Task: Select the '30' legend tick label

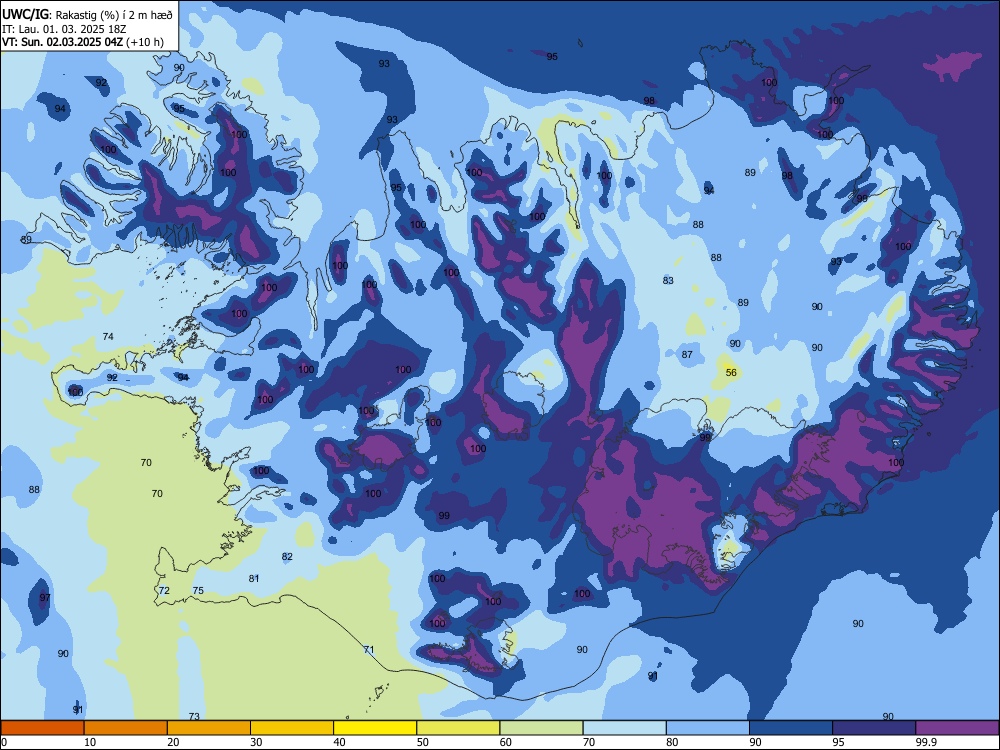Action: click(256, 742)
